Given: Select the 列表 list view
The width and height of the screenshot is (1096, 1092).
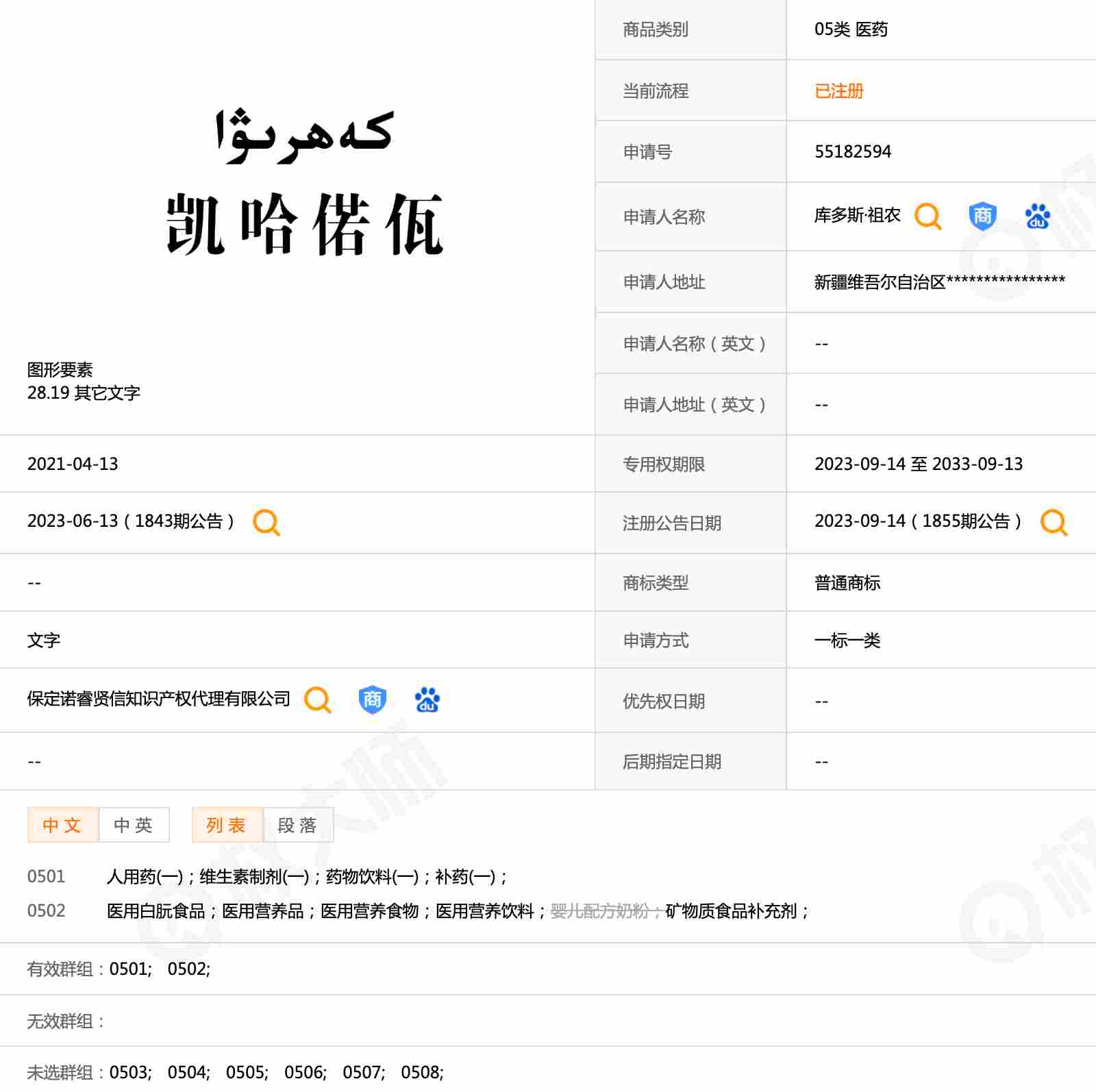Looking at the screenshot, I should (x=227, y=825).
